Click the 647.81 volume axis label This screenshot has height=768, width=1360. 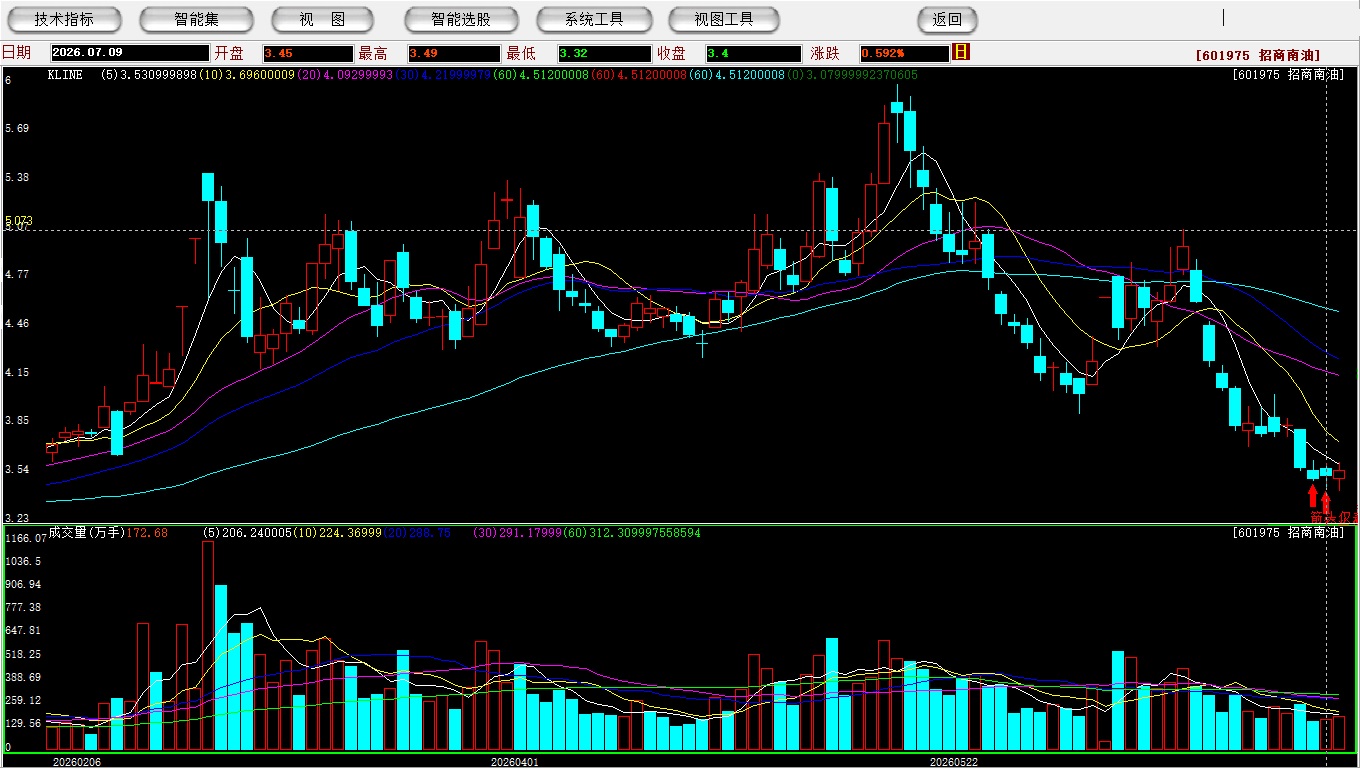coord(22,631)
